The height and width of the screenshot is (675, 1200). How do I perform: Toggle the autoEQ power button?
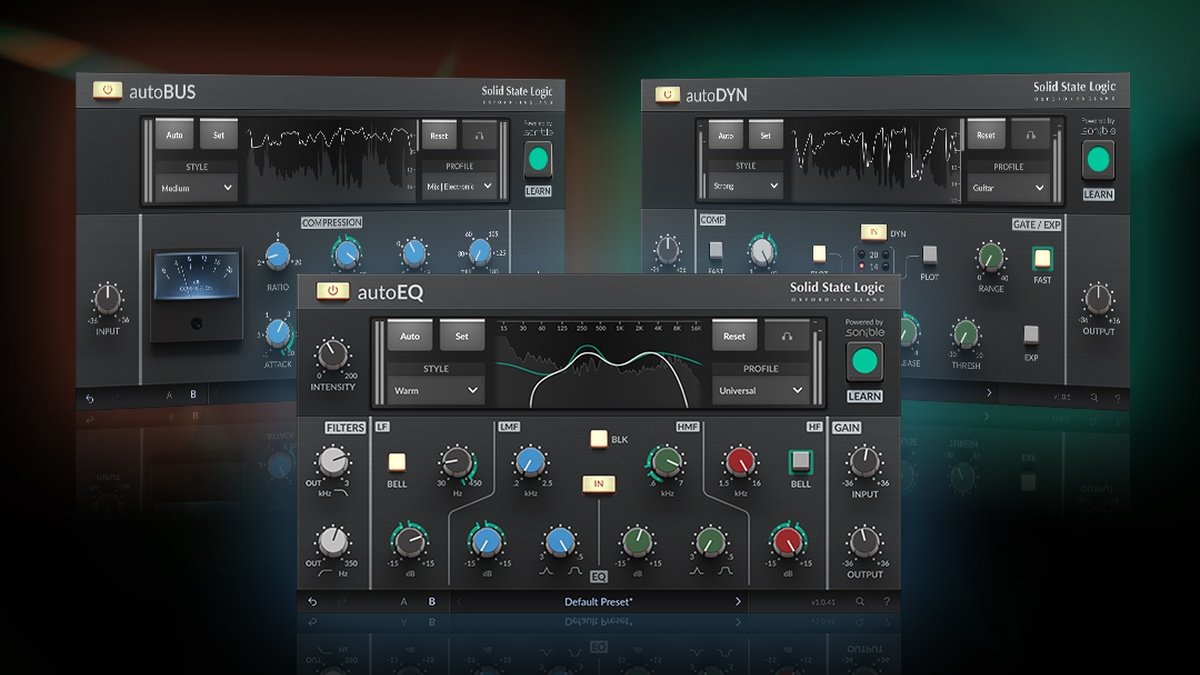click(331, 290)
